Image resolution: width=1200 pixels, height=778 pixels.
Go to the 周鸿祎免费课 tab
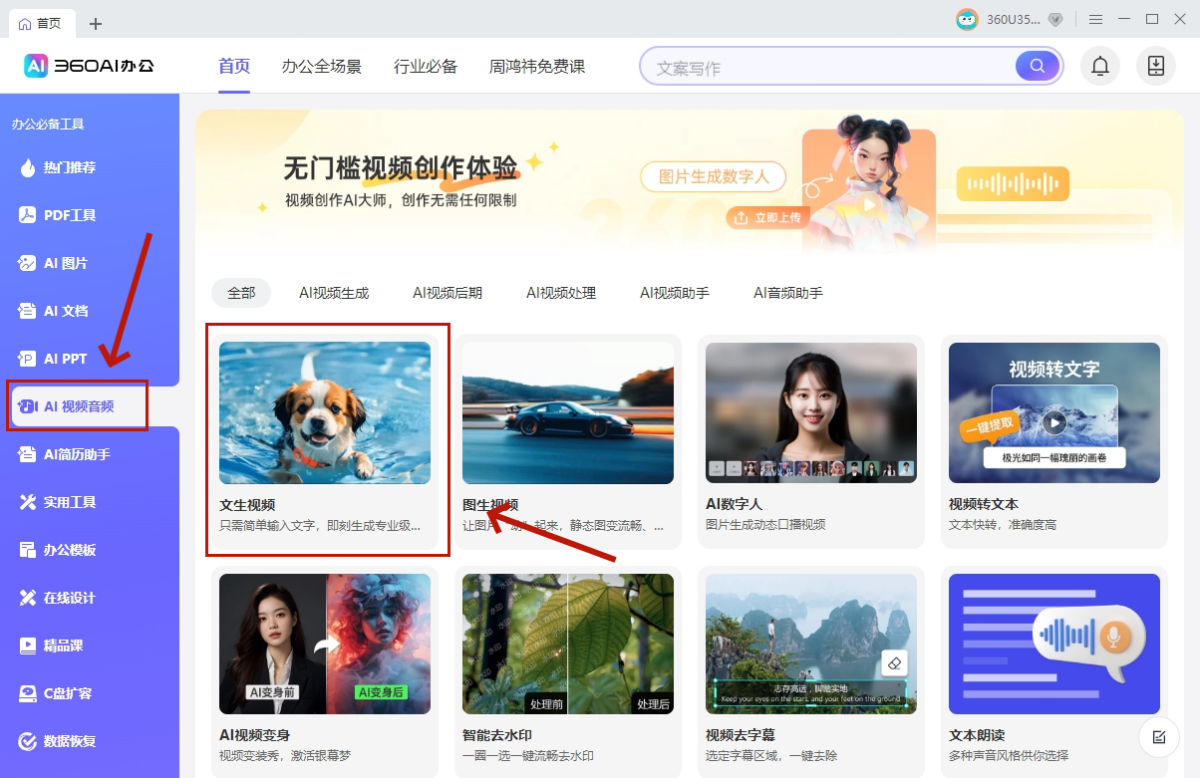537,67
